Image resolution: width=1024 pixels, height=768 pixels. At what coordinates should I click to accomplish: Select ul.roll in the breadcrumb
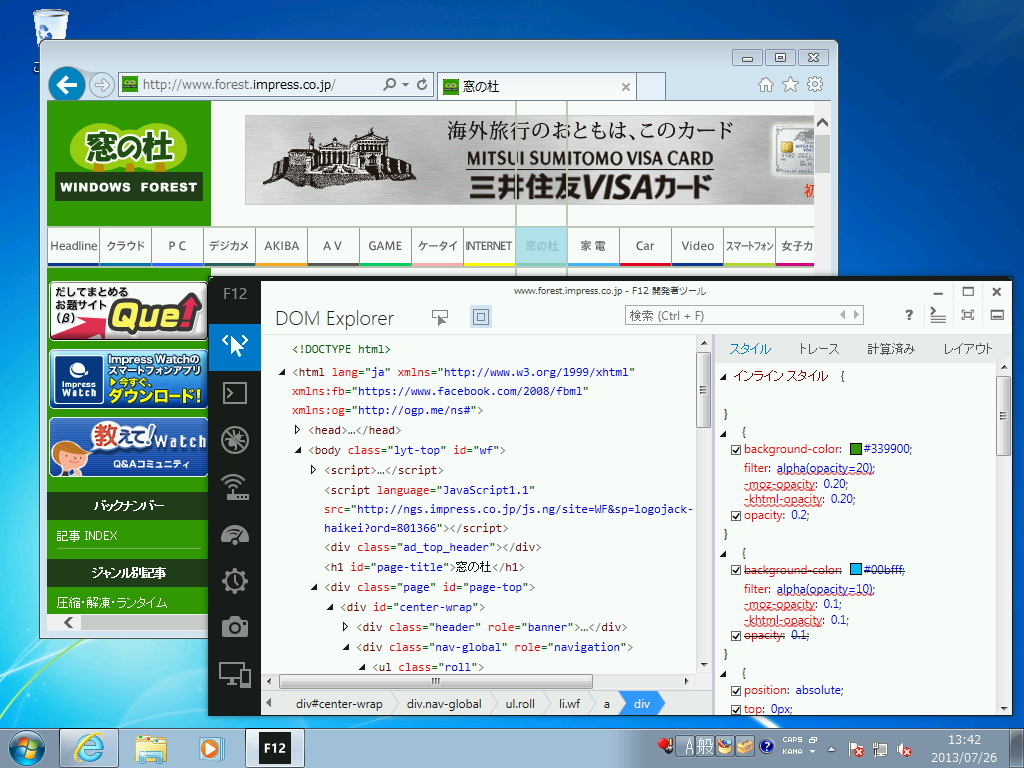coord(520,704)
